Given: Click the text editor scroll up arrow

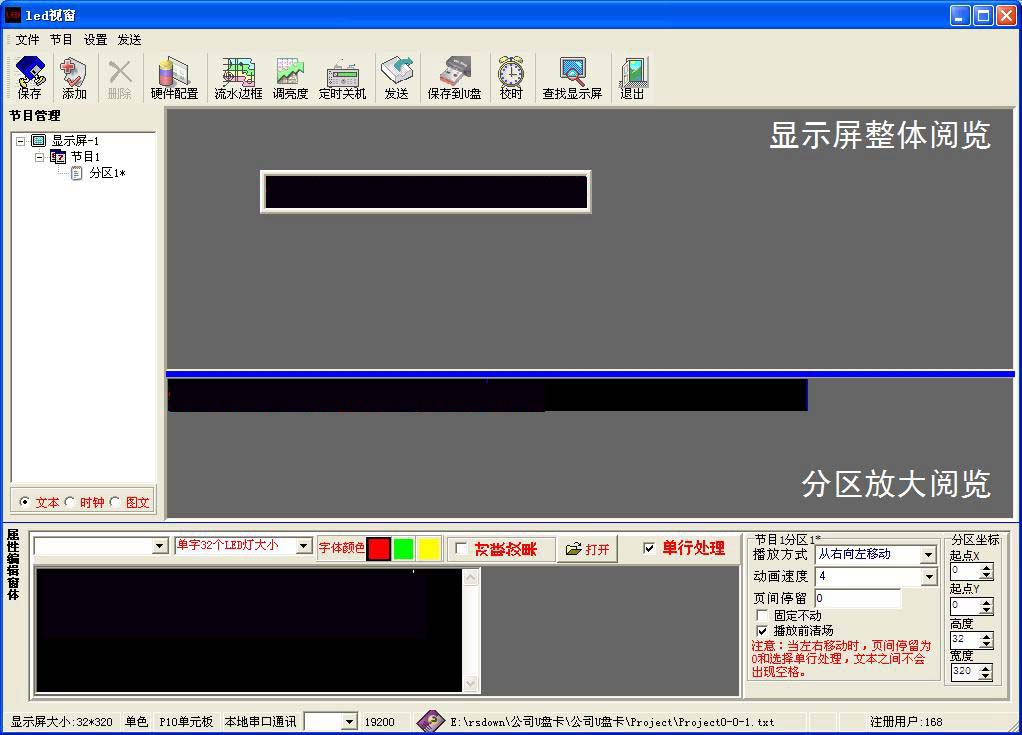Looking at the screenshot, I should pos(471,577).
